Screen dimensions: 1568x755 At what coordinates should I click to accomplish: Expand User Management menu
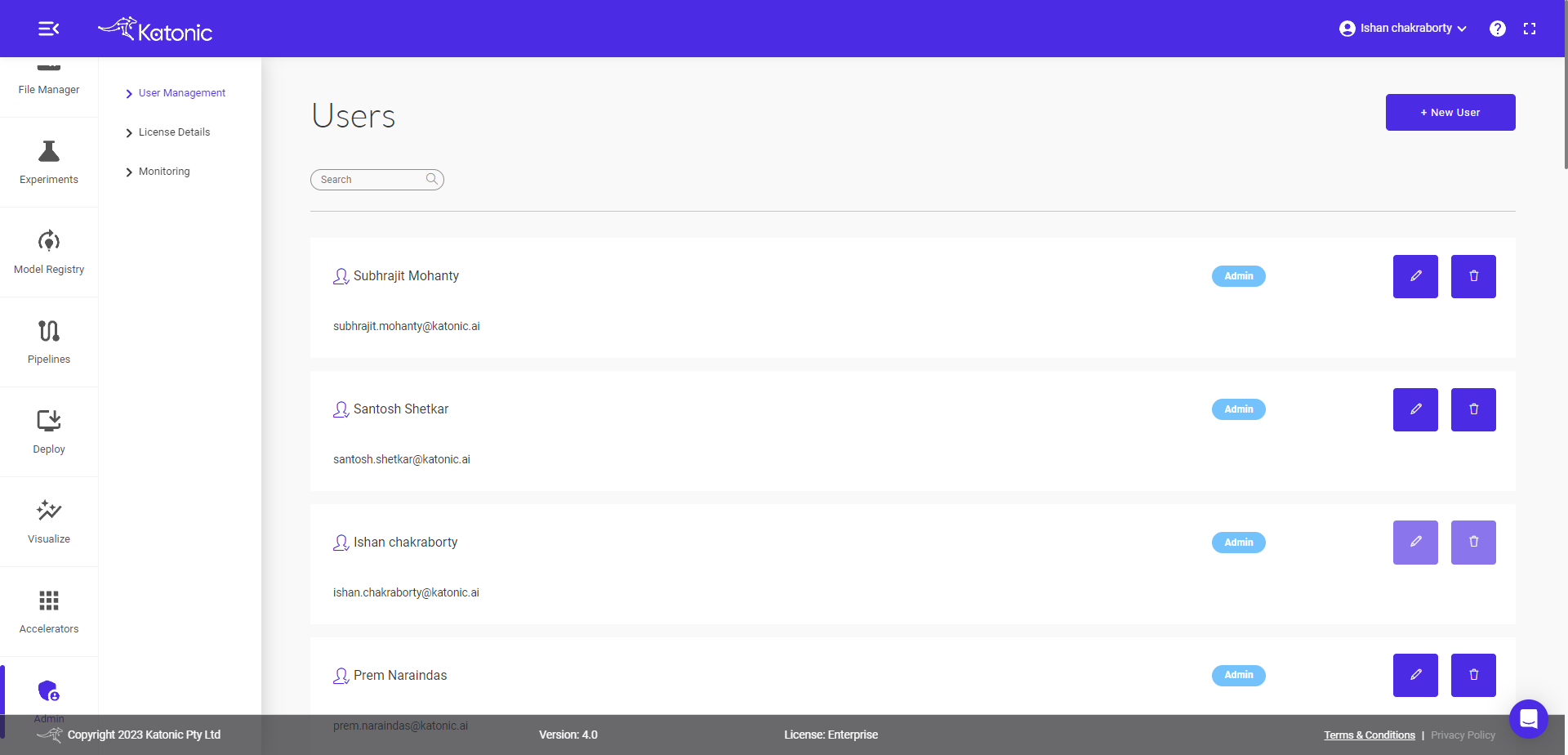tap(176, 93)
